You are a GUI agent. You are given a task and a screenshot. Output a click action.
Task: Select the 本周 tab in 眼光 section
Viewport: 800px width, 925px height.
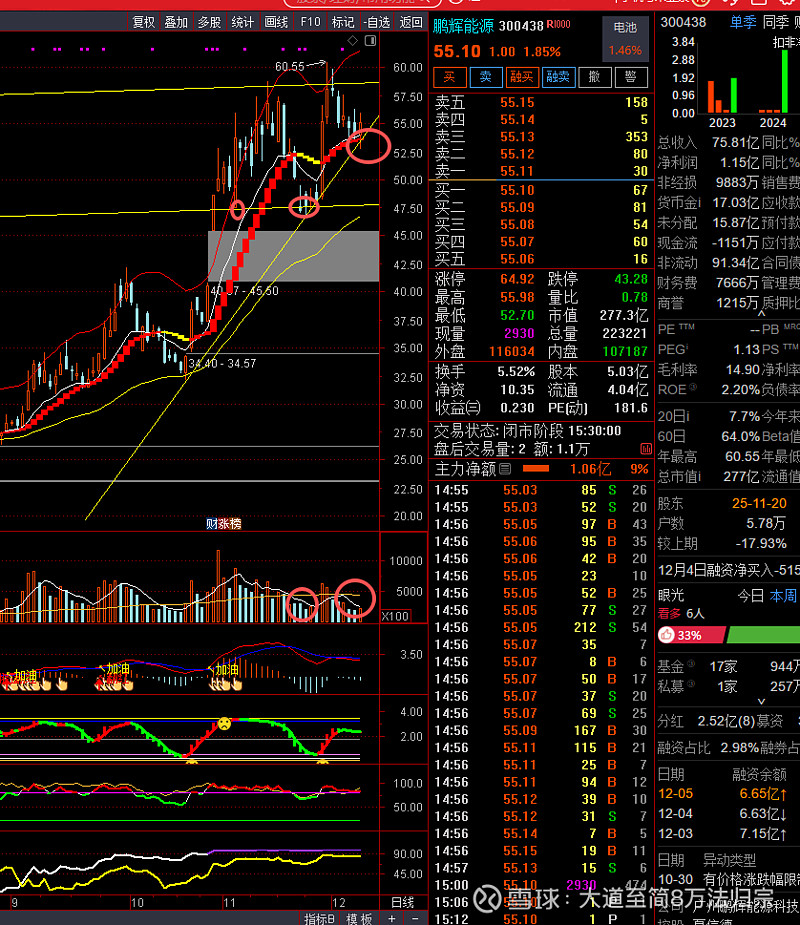(x=782, y=596)
